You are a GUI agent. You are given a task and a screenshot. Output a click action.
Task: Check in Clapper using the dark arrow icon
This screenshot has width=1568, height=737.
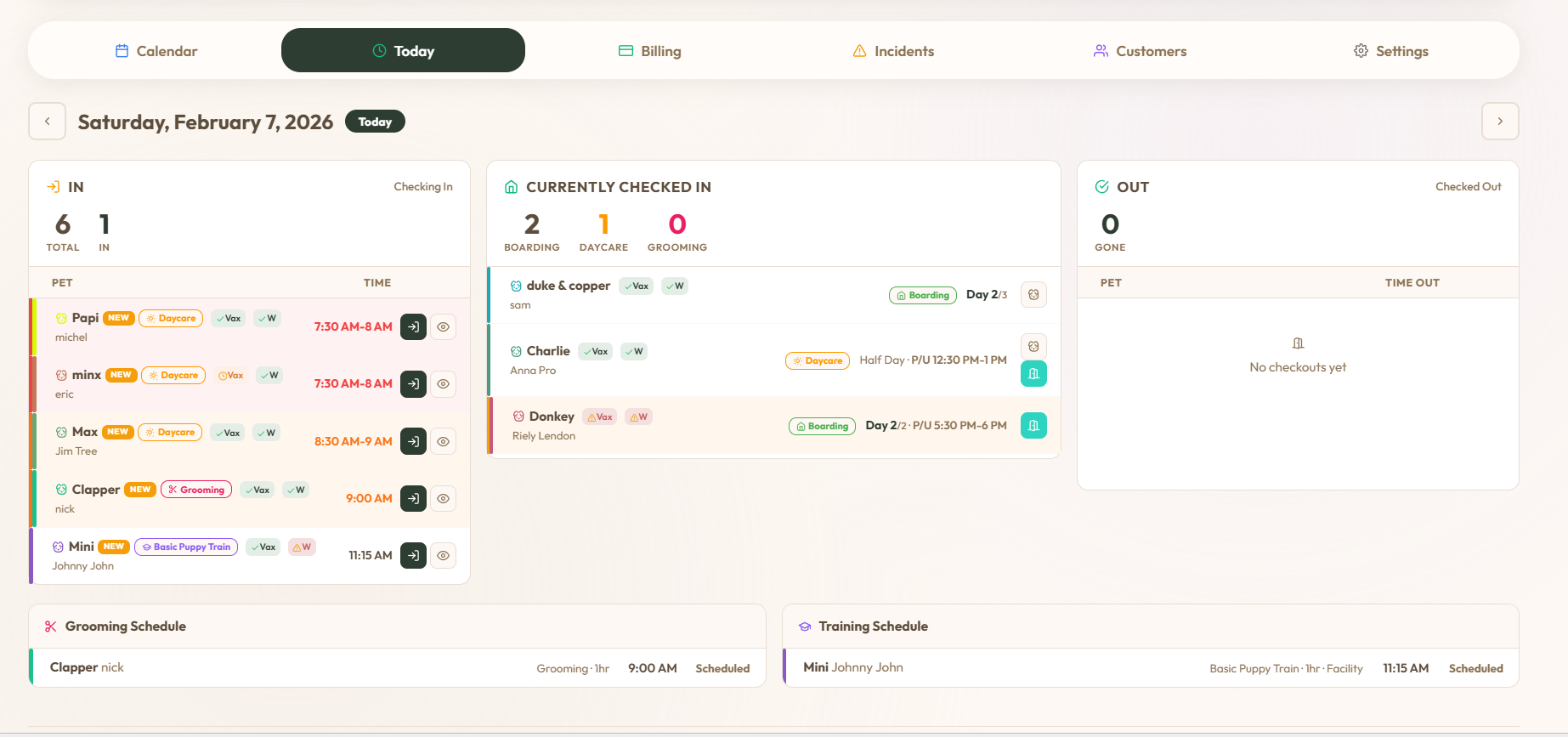click(x=413, y=498)
